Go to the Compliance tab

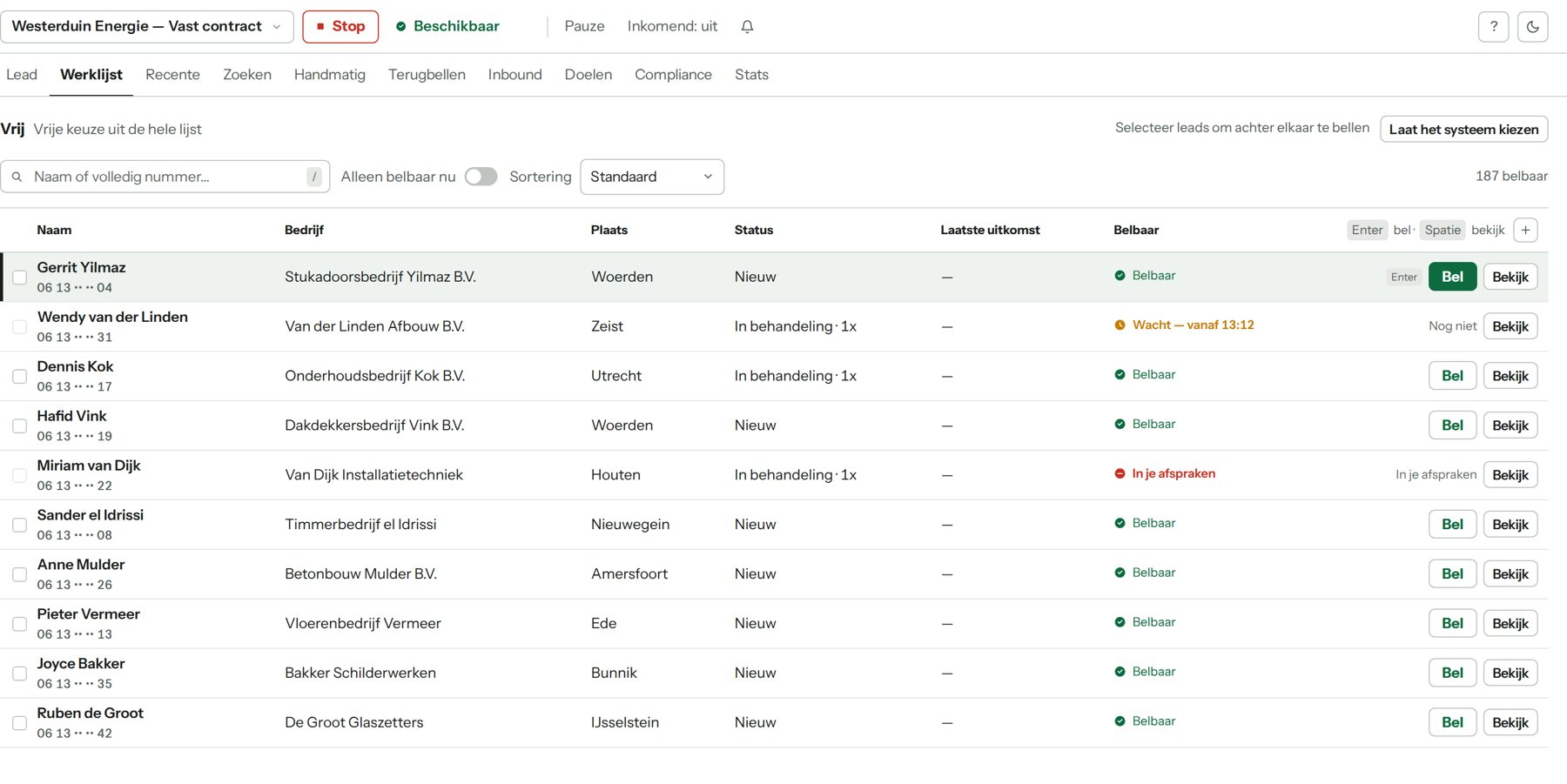tap(673, 75)
